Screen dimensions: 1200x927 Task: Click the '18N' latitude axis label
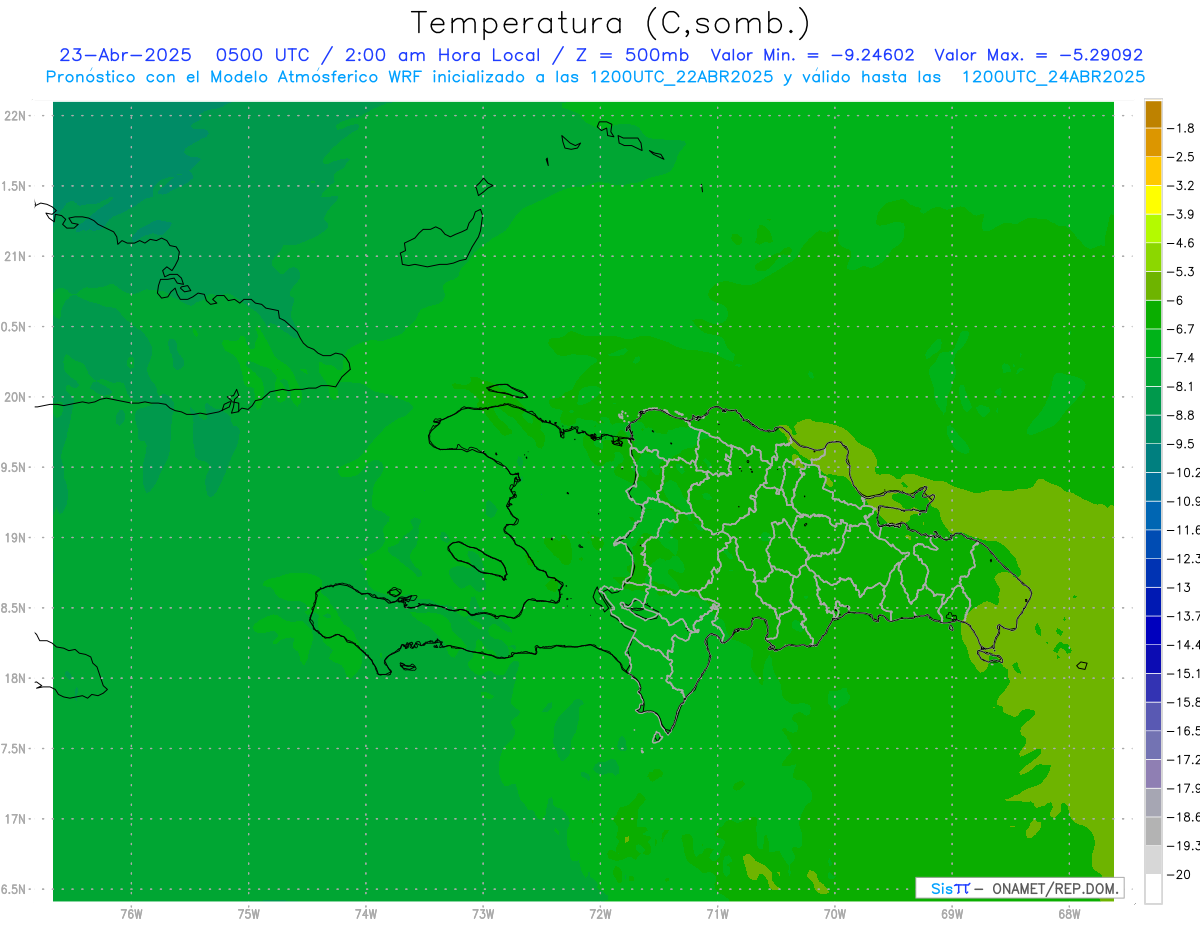pos(15,678)
